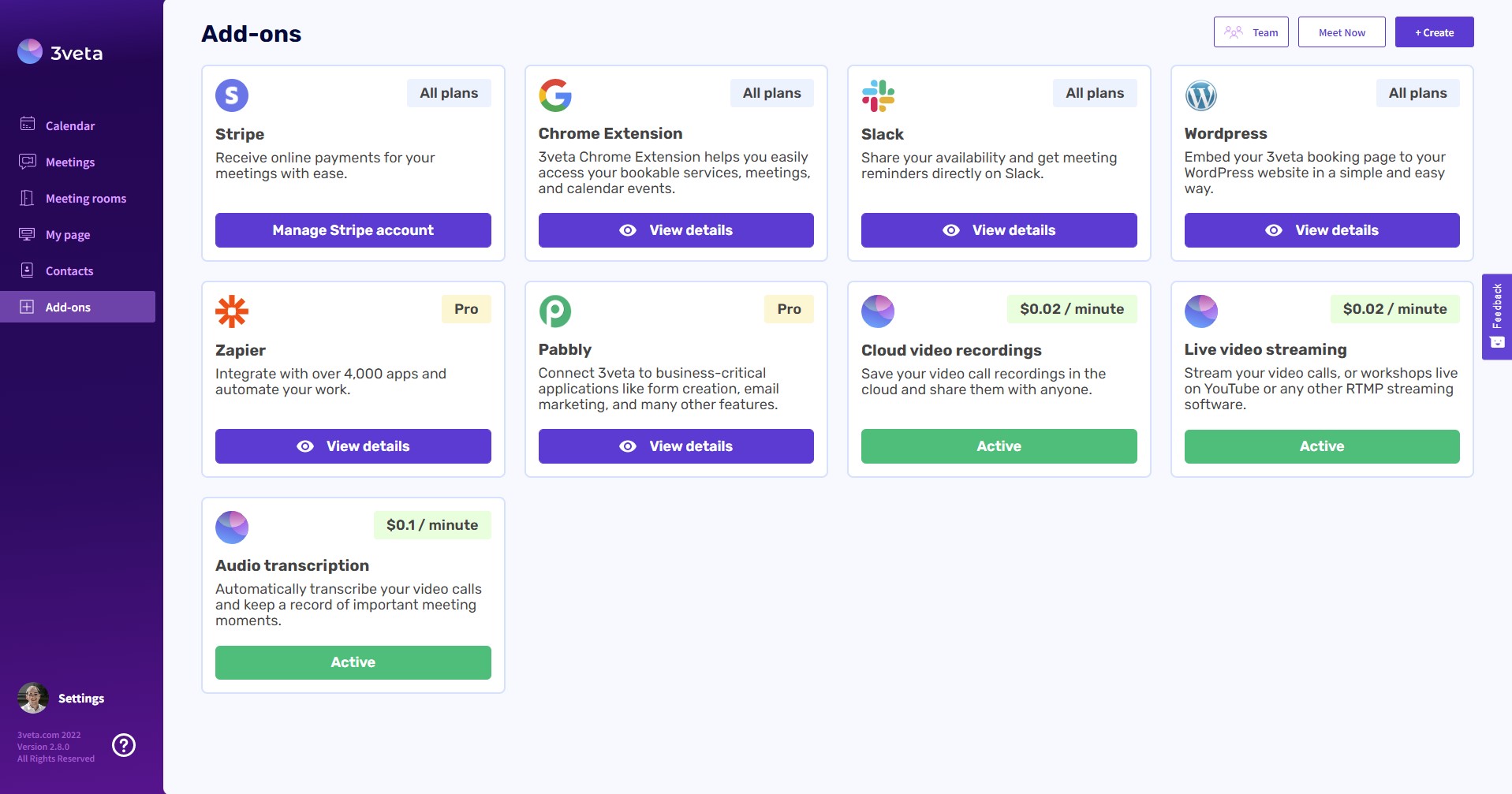Image resolution: width=1512 pixels, height=794 pixels.
Task: Open the help question mark icon
Action: coord(124,745)
